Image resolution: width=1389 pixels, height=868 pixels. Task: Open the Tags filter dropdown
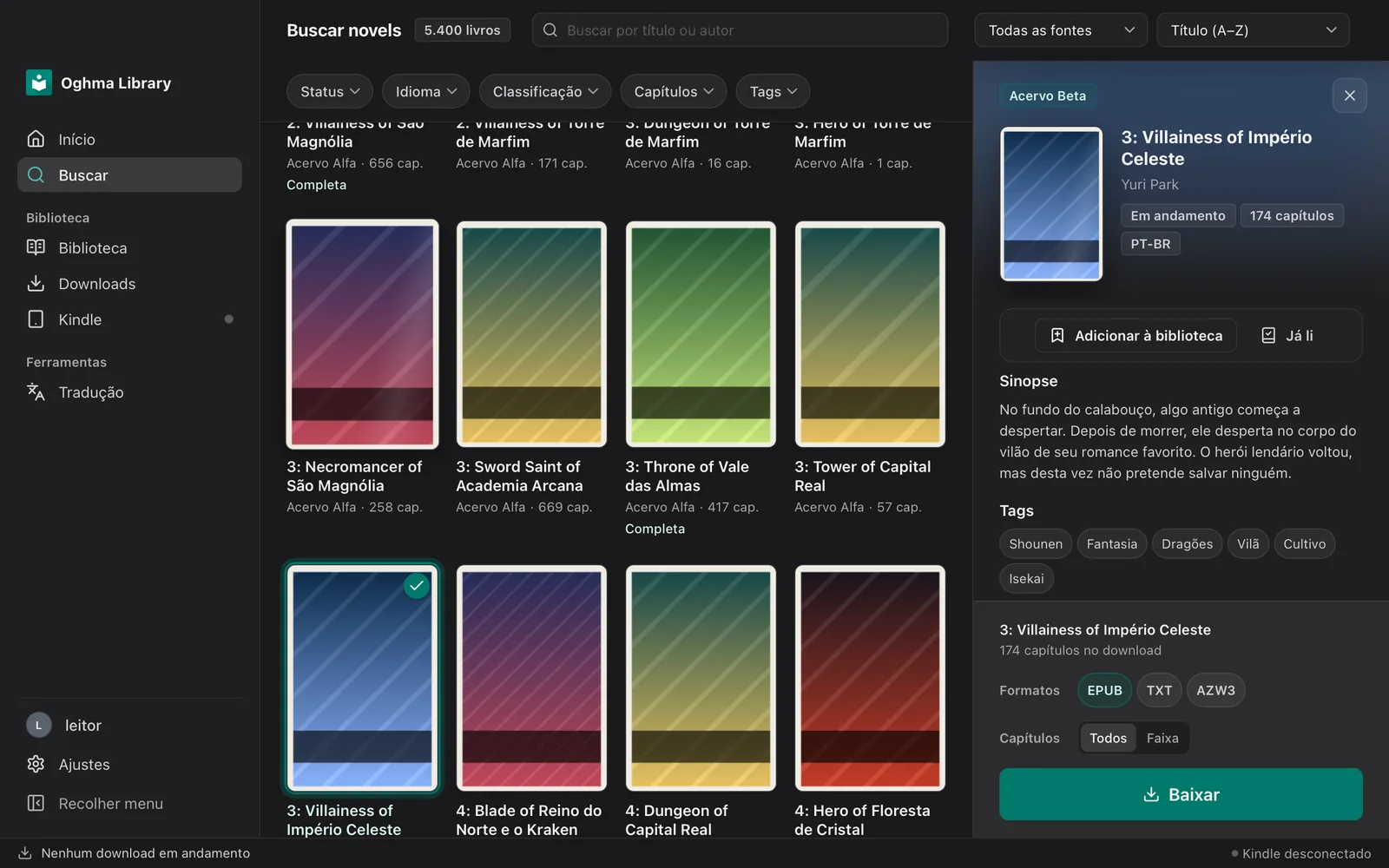click(x=773, y=91)
